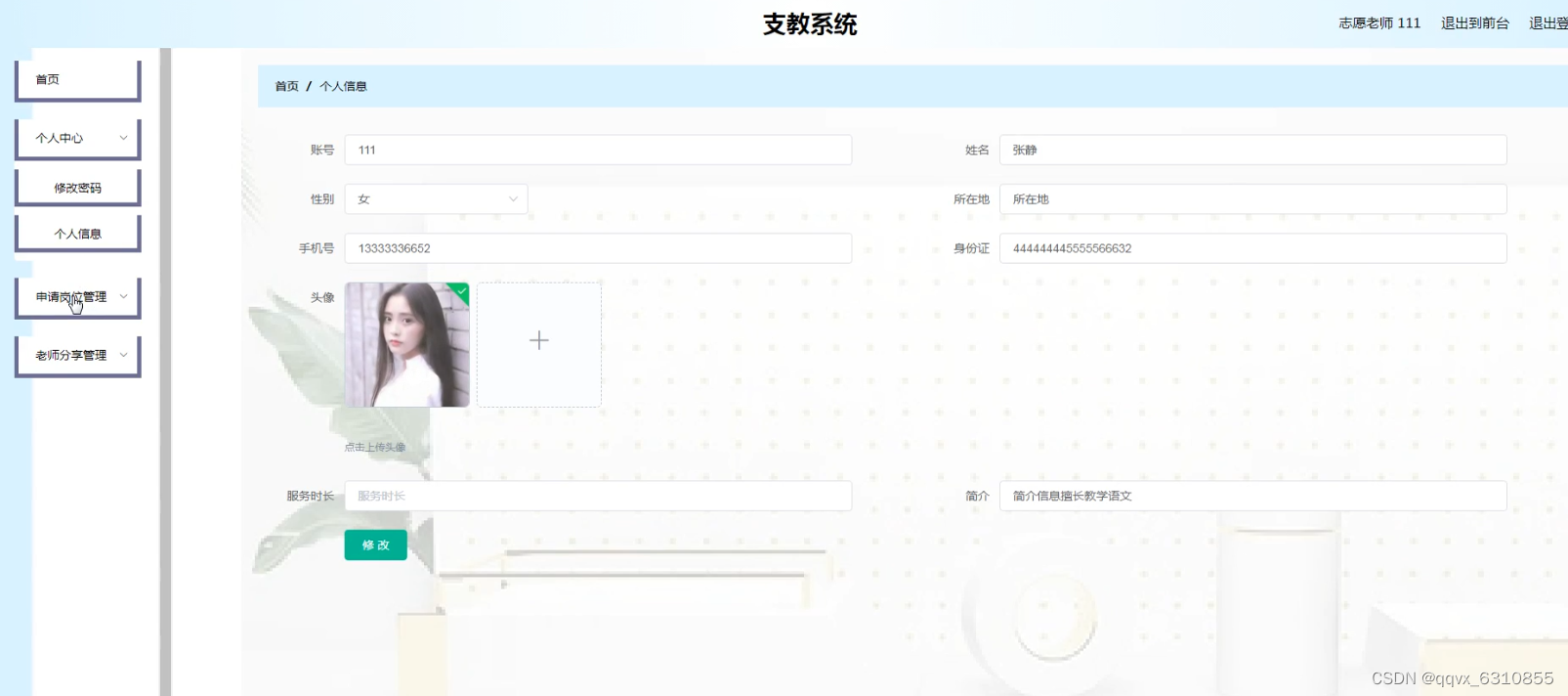Click the 个人信息 breadcrumb text

[x=343, y=86]
